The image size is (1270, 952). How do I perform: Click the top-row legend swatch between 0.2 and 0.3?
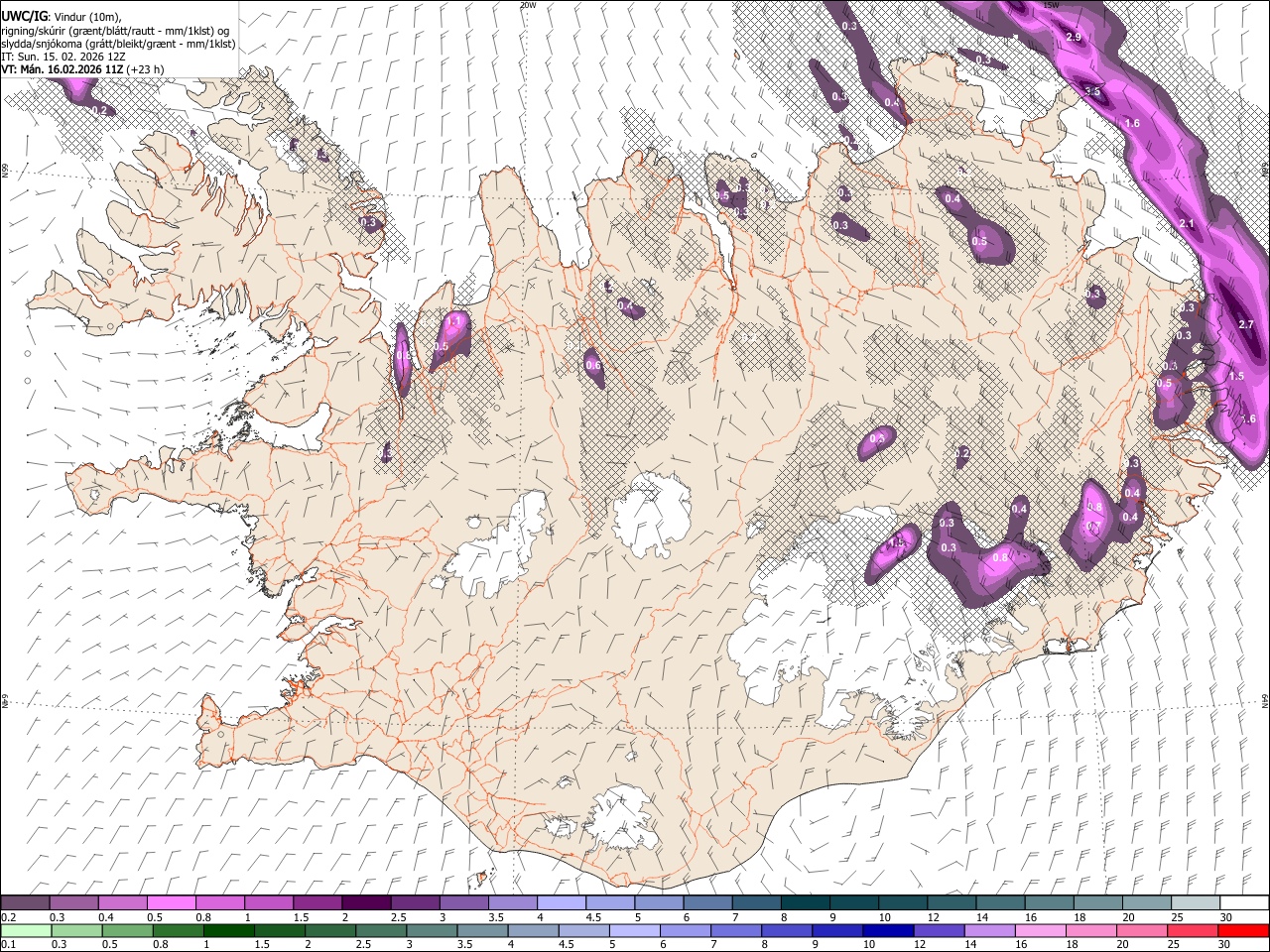point(26,902)
